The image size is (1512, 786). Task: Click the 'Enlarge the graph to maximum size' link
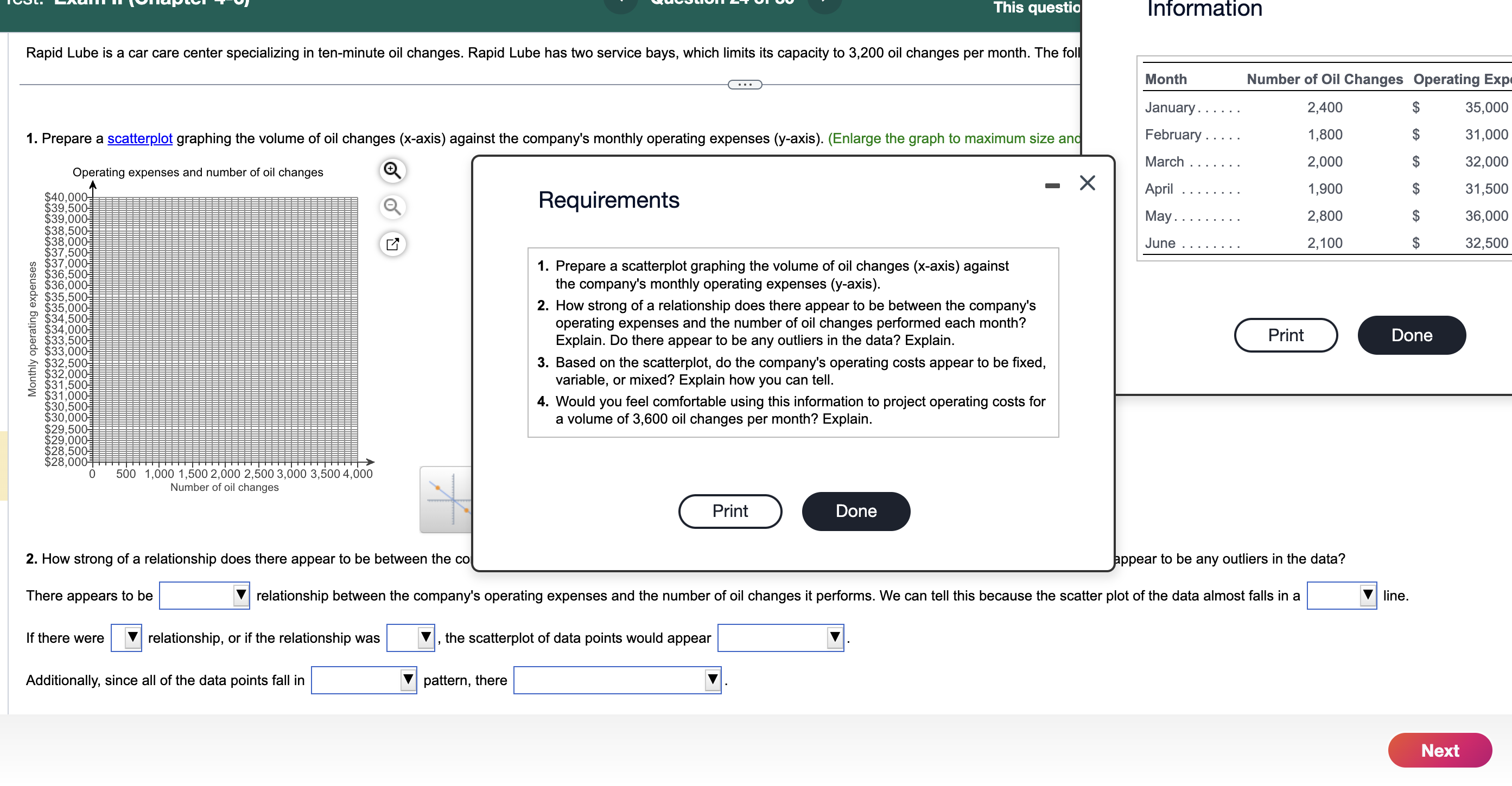pos(951,138)
